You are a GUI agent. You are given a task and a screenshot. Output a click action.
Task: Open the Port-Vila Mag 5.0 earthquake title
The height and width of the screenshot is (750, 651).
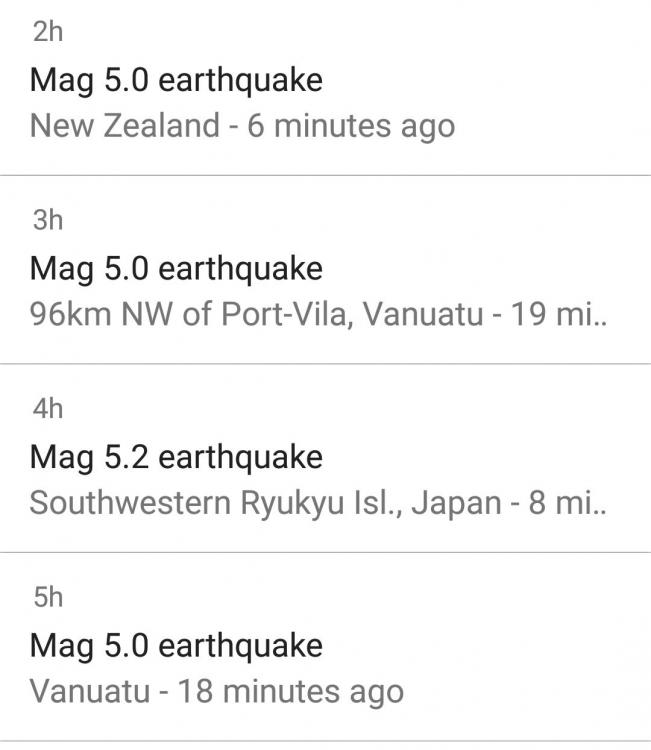(176, 268)
